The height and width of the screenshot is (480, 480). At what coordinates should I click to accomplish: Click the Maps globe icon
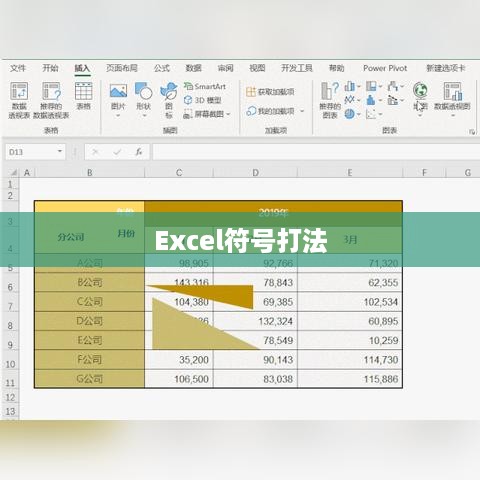tap(420, 91)
